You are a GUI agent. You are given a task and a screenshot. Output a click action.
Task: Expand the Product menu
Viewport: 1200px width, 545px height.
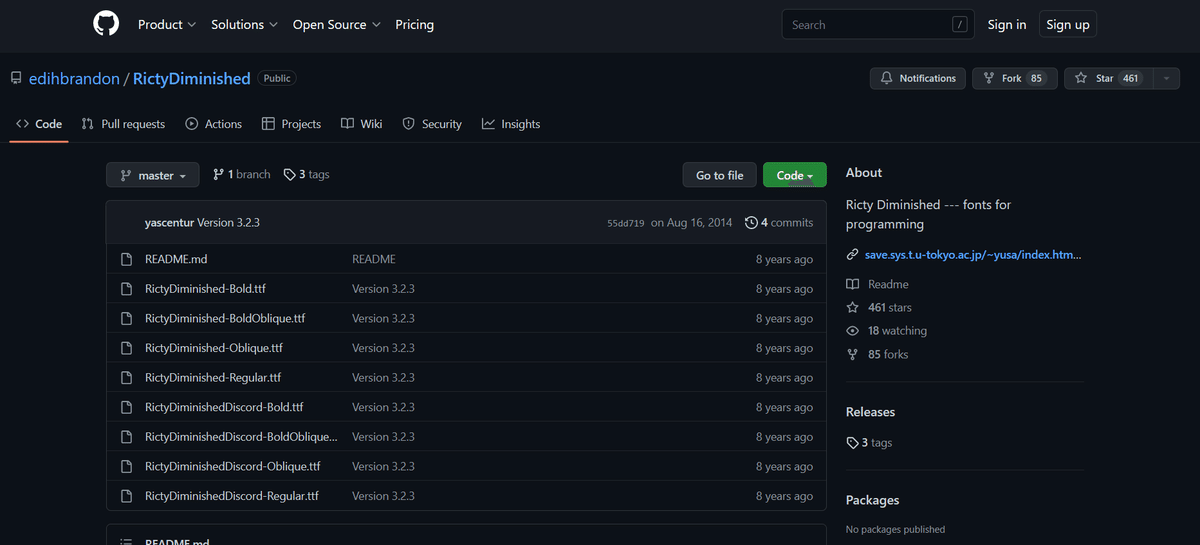(x=166, y=24)
